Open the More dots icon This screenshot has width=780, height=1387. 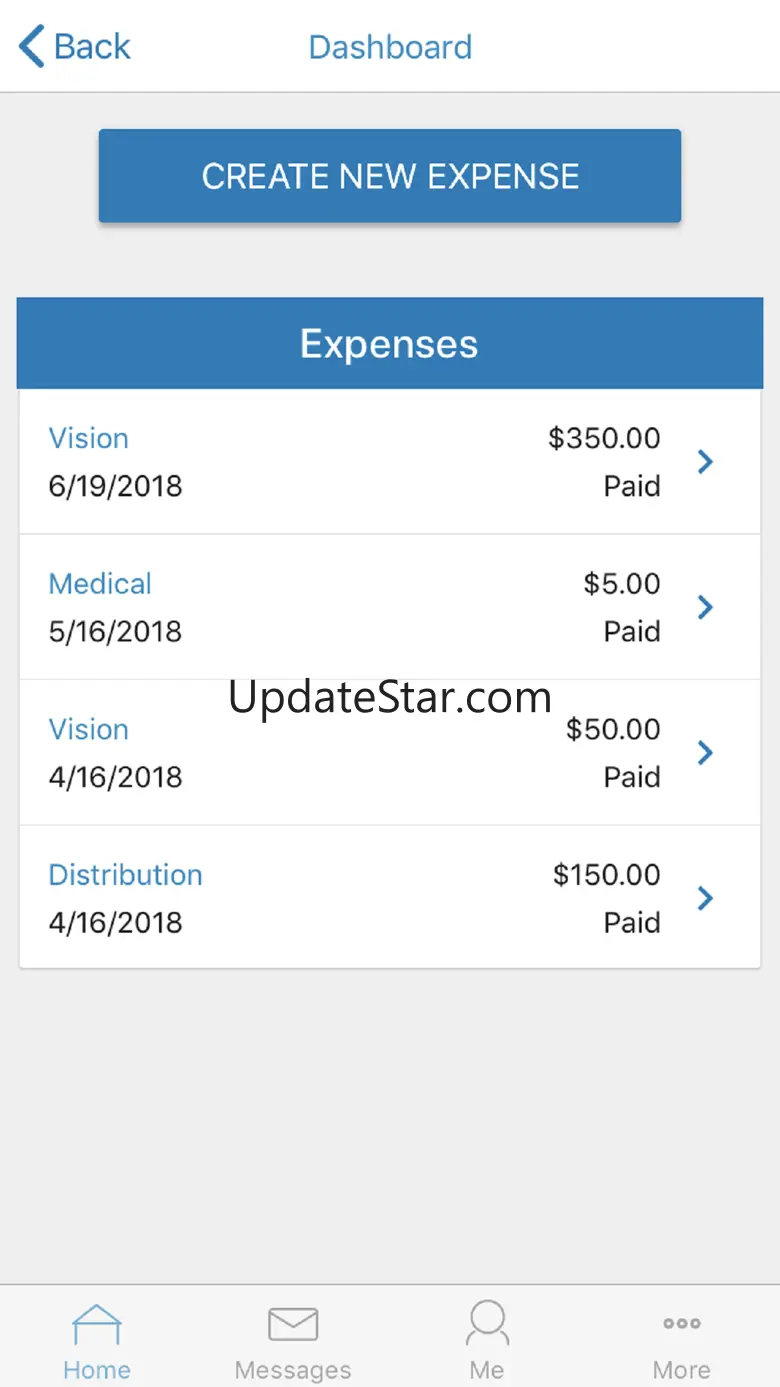[x=682, y=1323]
